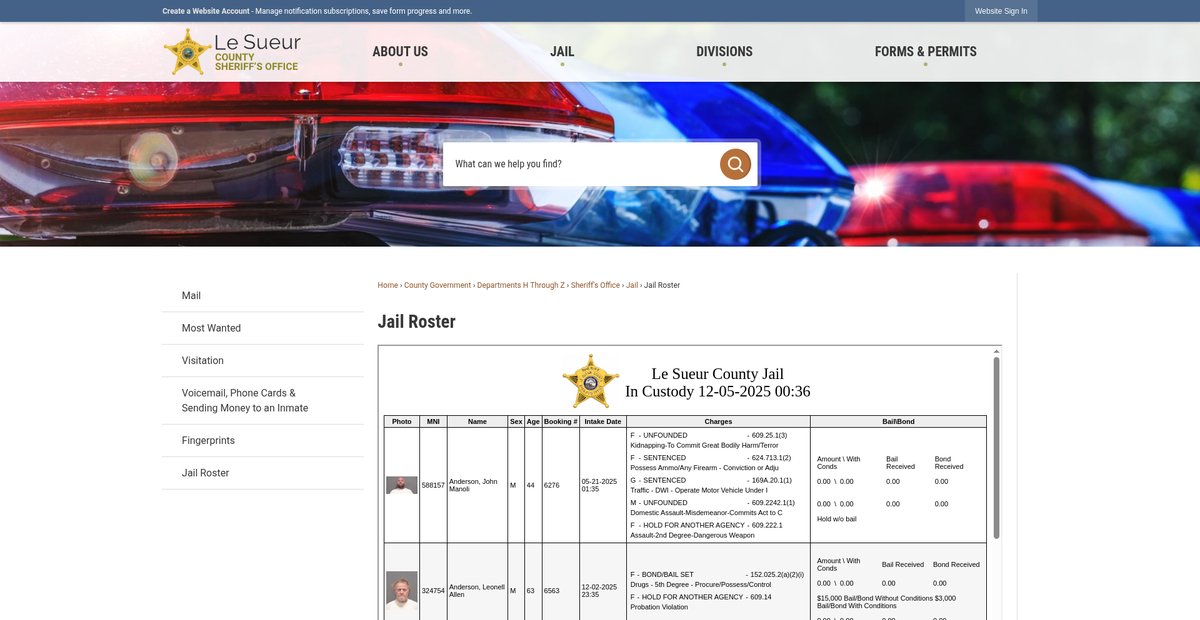Click 'In Custody 12-05-2025 00:36' heading

[718, 392]
